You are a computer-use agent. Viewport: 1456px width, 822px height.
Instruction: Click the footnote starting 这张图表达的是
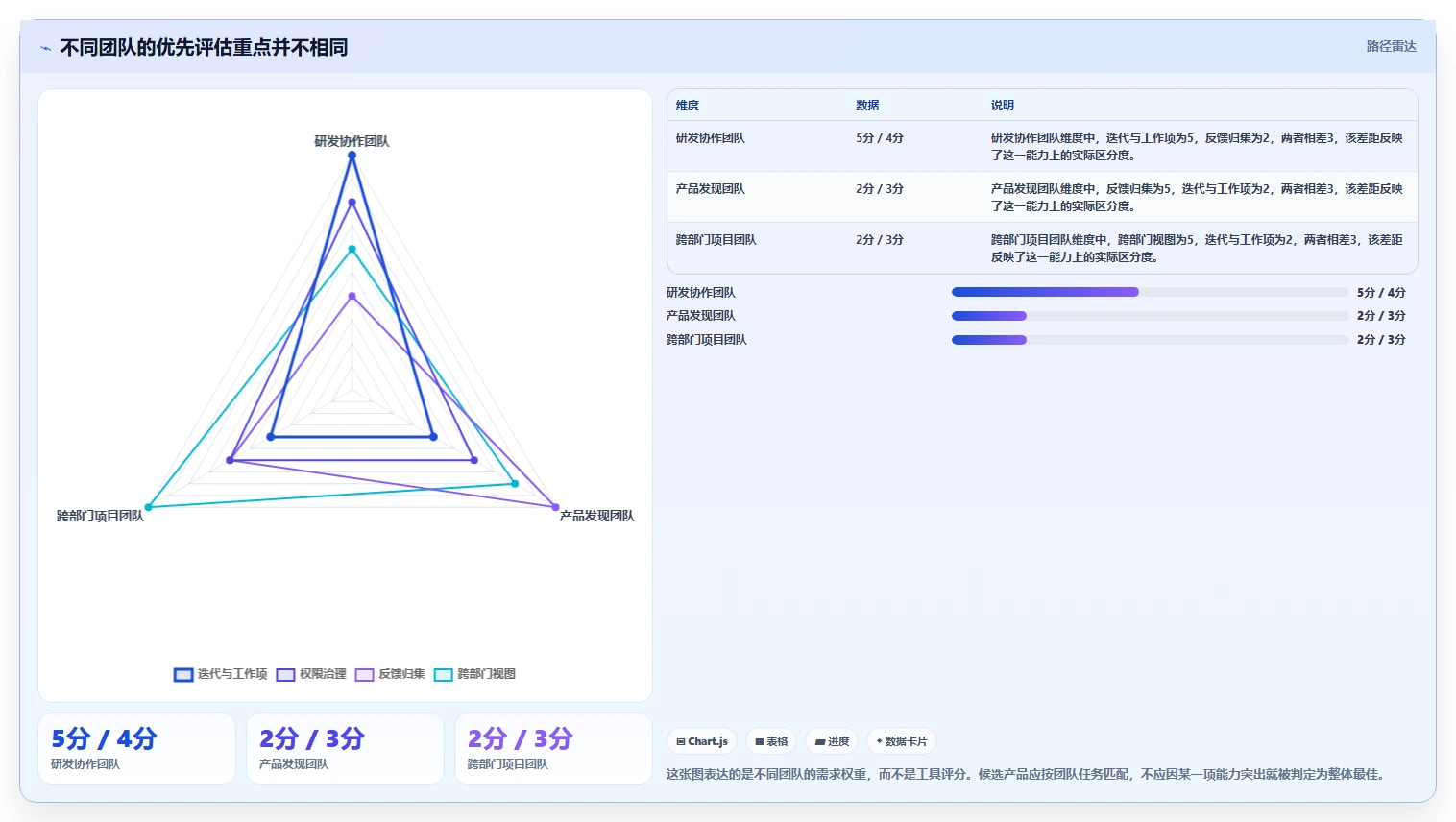1027,774
